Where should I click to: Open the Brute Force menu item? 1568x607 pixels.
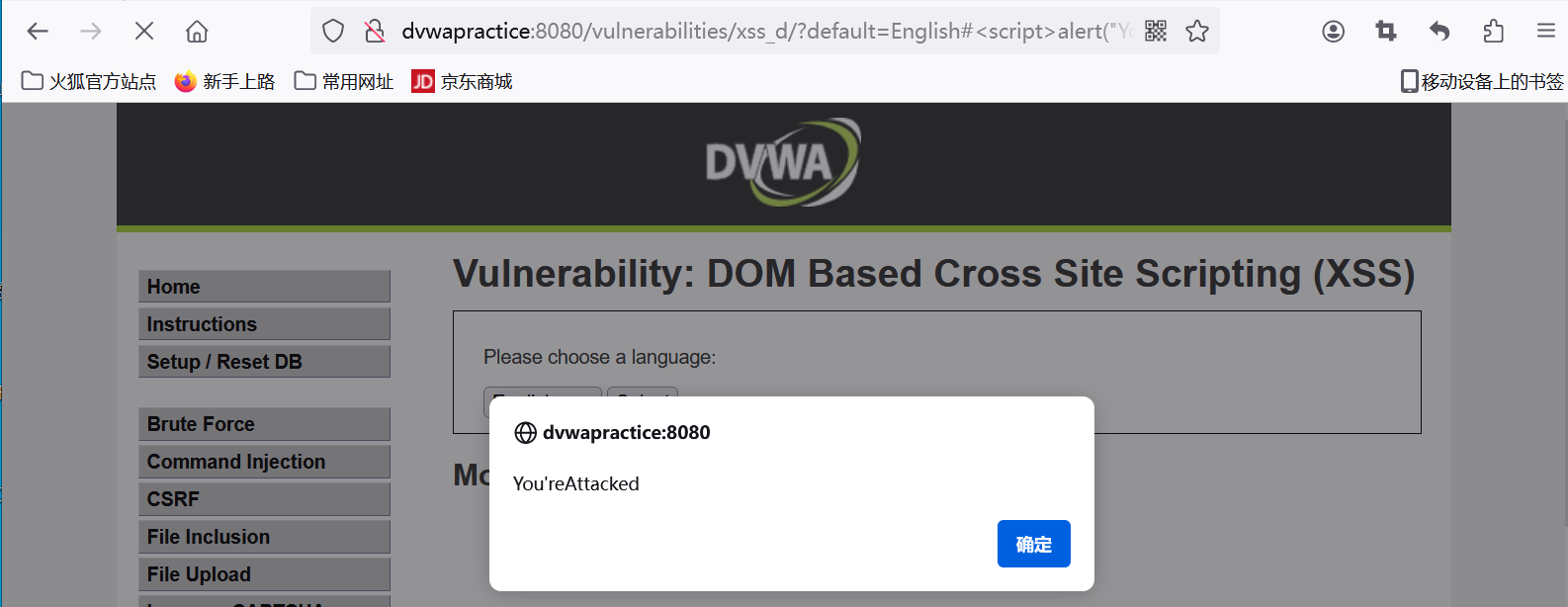click(264, 424)
